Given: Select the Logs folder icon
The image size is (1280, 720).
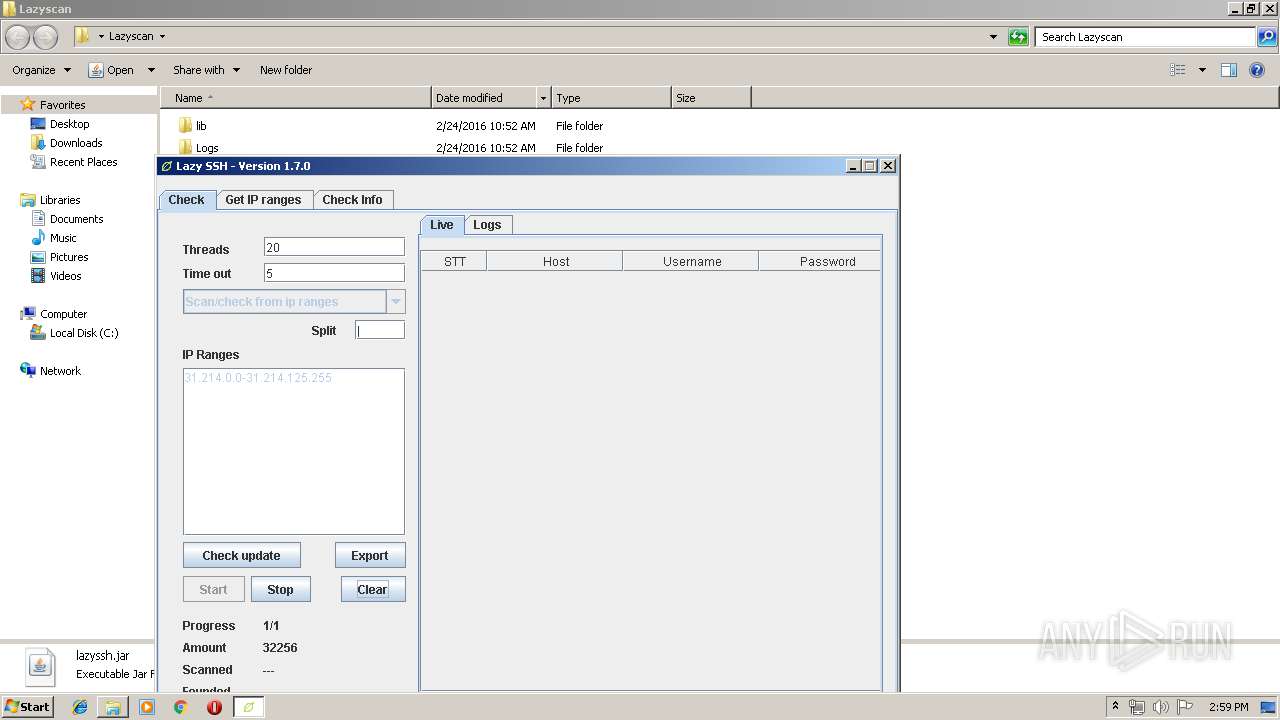Looking at the screenshot, I should point(185,147).
